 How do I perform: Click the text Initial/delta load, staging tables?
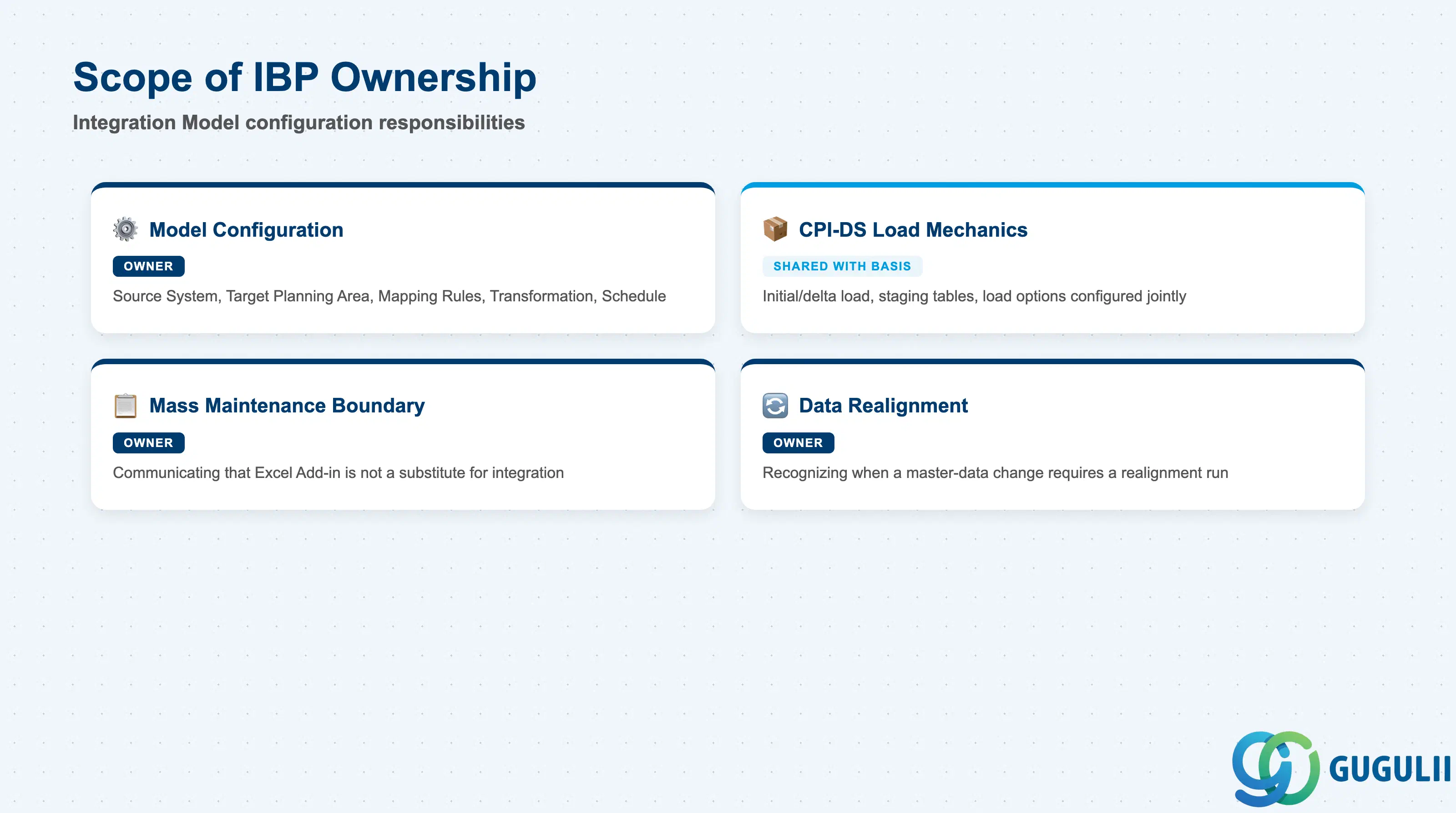pyautogui.click(x=975, y=296)
